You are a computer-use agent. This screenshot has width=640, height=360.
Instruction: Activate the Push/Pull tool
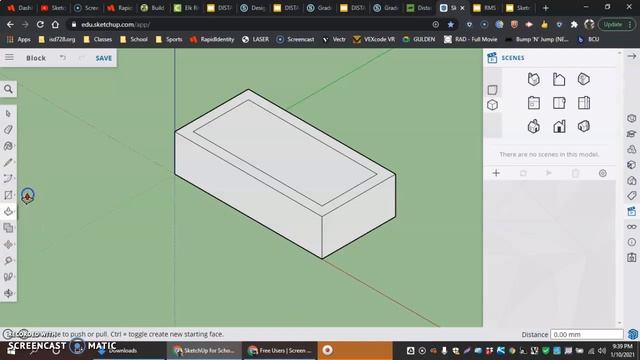pyautogui.click(x=8, y=211)
